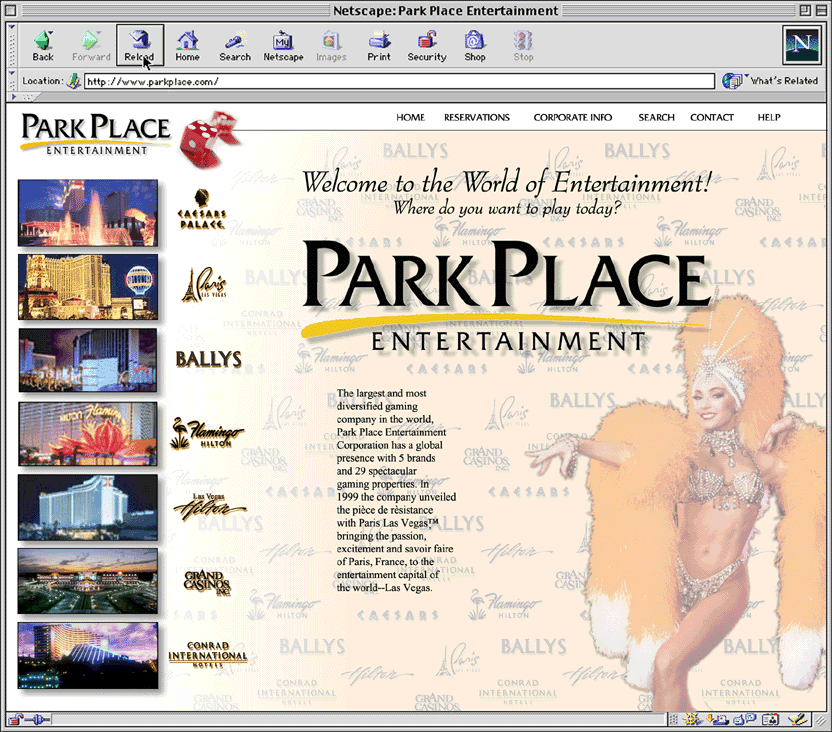The image size is (832, 732).
Task: Click the red dice image
Action: tap(210, 139)
